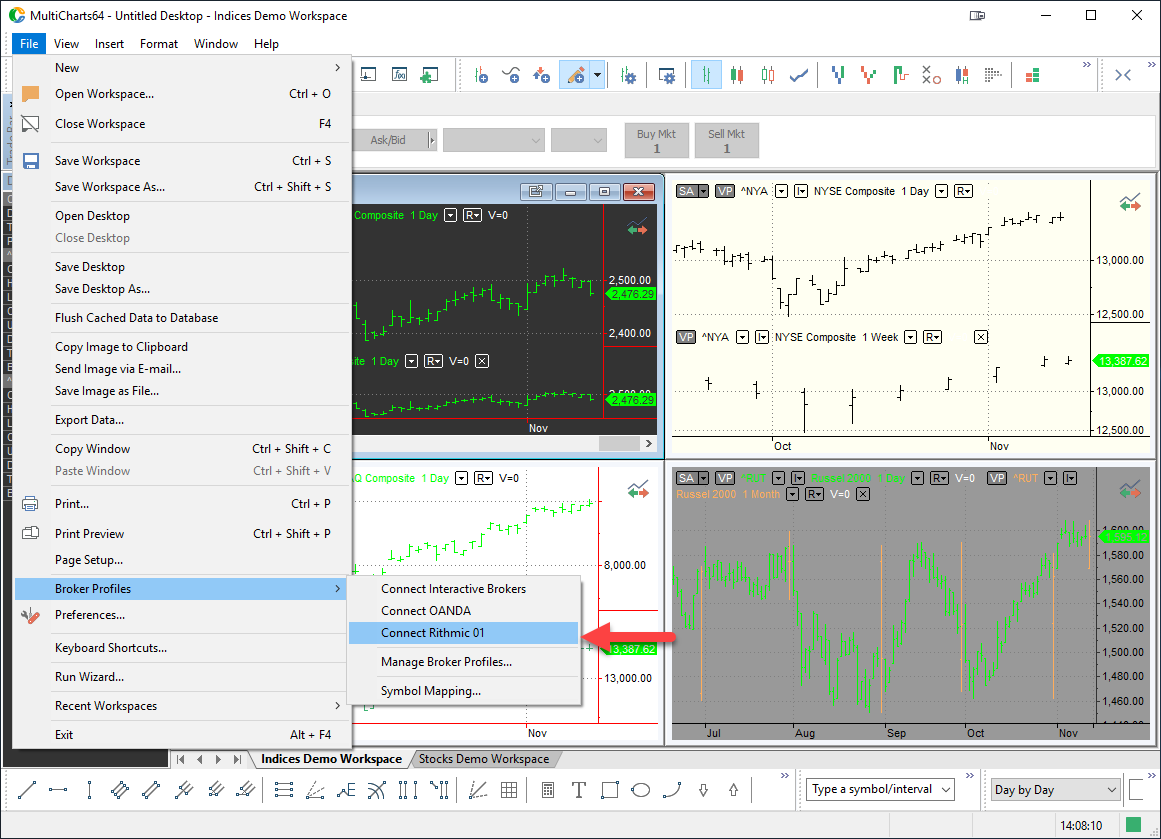Switch to Stocks Demo Workspace tab
Viewport: 1161px width, 839px height.
[x=484, y=759]
